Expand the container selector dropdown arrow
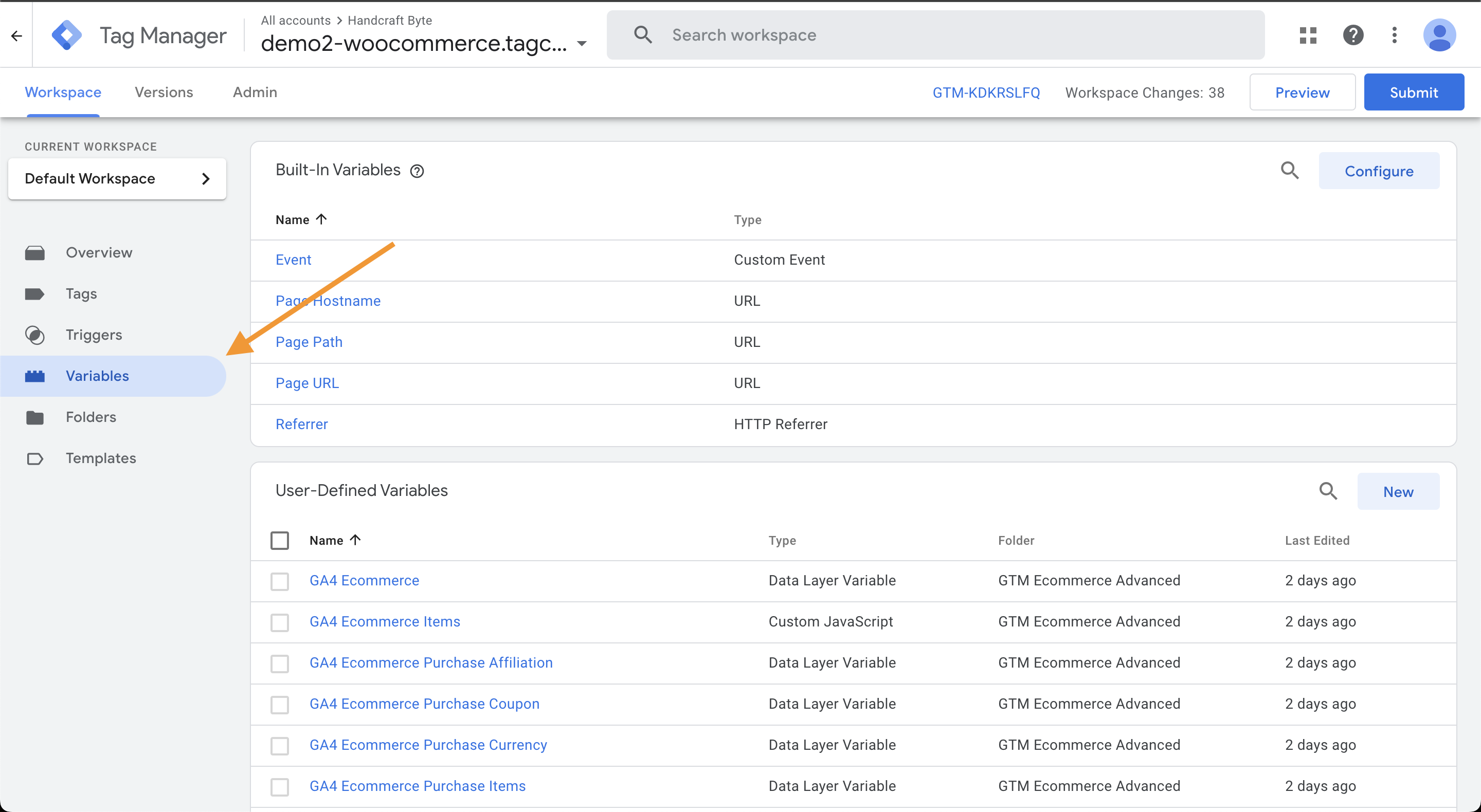The height and width of the screenshot is (812, 1481). click(x=581, y=44)
